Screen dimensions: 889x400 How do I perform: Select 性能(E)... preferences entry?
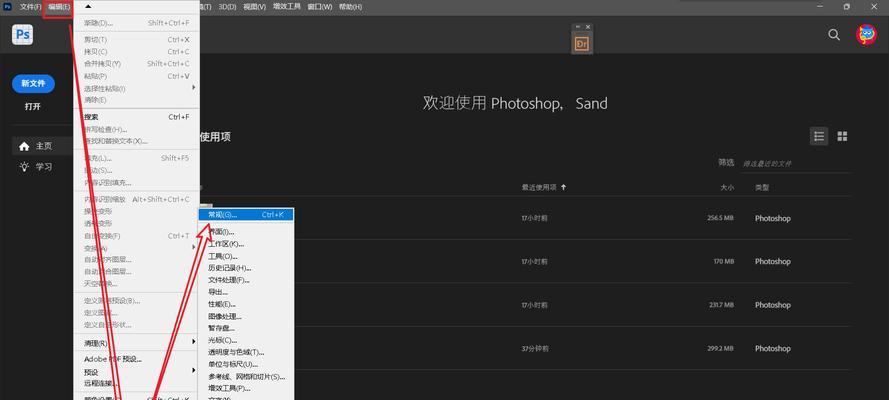[245, 304]
